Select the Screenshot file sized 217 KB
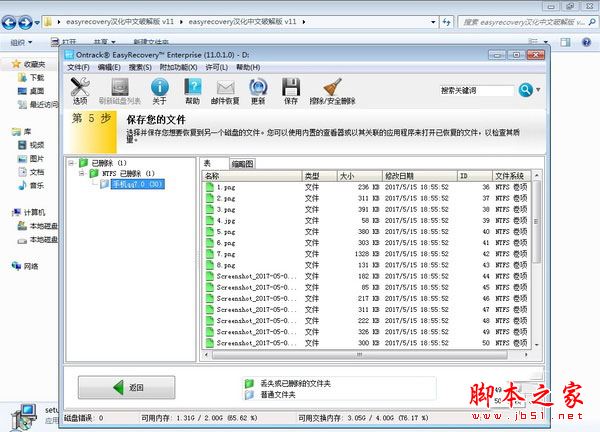 (x=256, y=298)
